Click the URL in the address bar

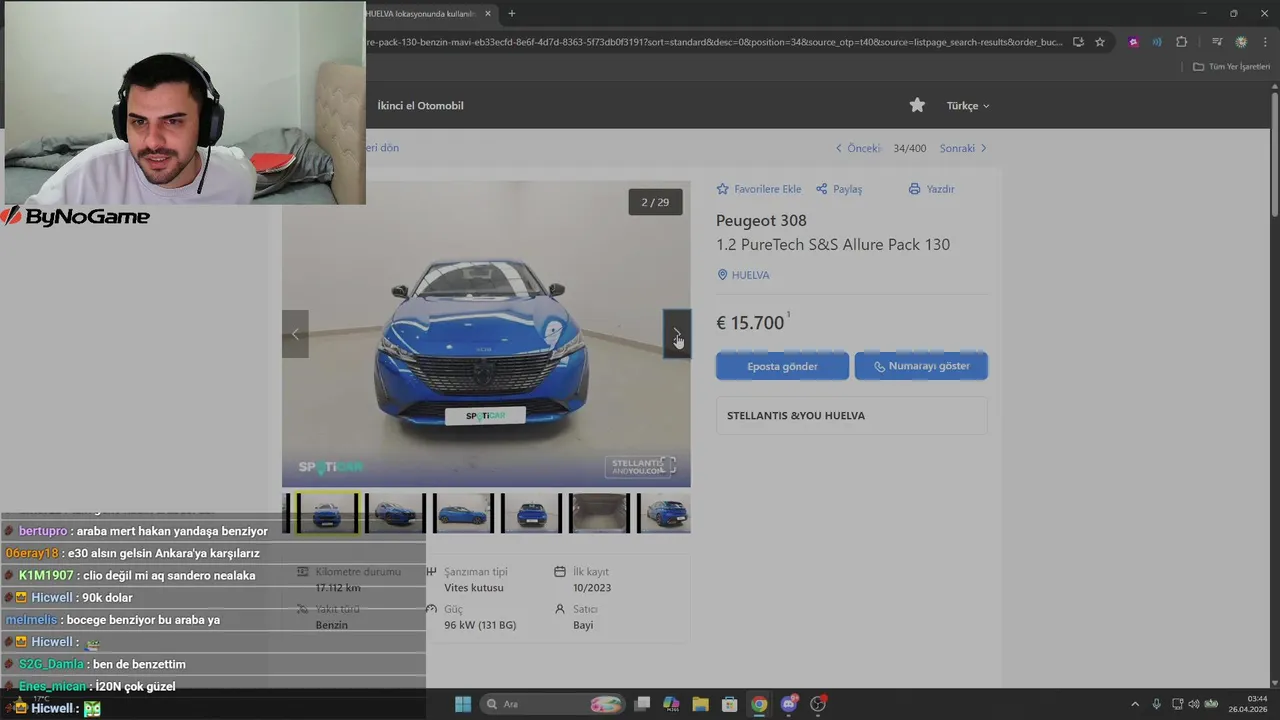point(714,42)
